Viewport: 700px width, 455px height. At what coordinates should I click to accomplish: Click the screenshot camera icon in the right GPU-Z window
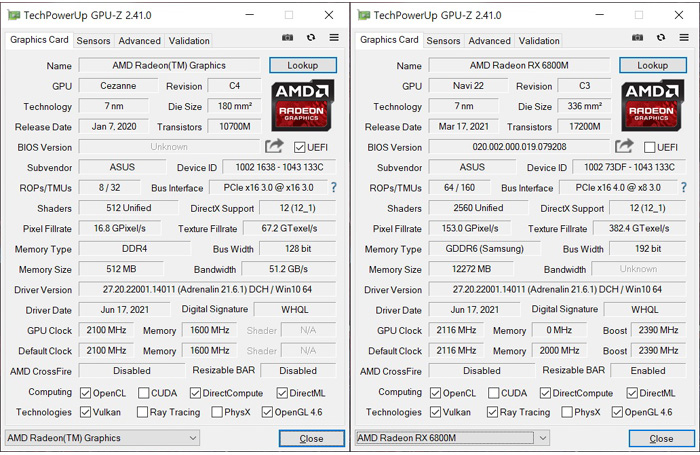[638, 38]
